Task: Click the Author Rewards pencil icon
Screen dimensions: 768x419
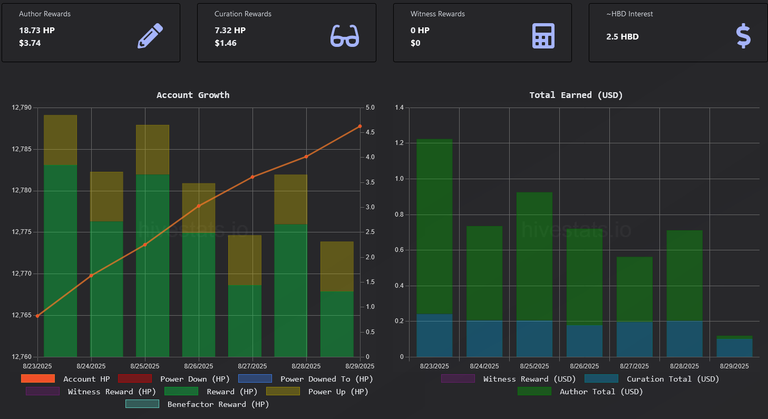Action: point(150,36)
